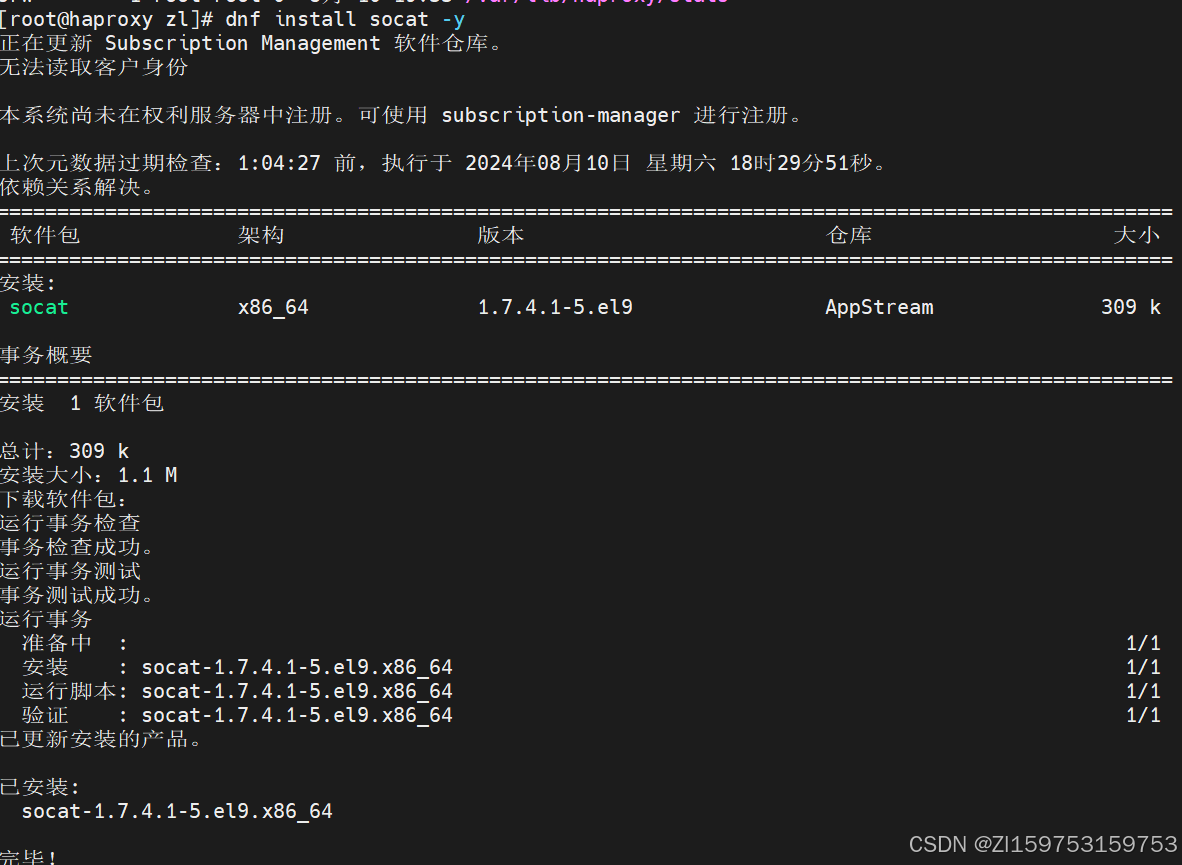Click the version 1.7.4.1-5.el9 text

coord(555,307)
